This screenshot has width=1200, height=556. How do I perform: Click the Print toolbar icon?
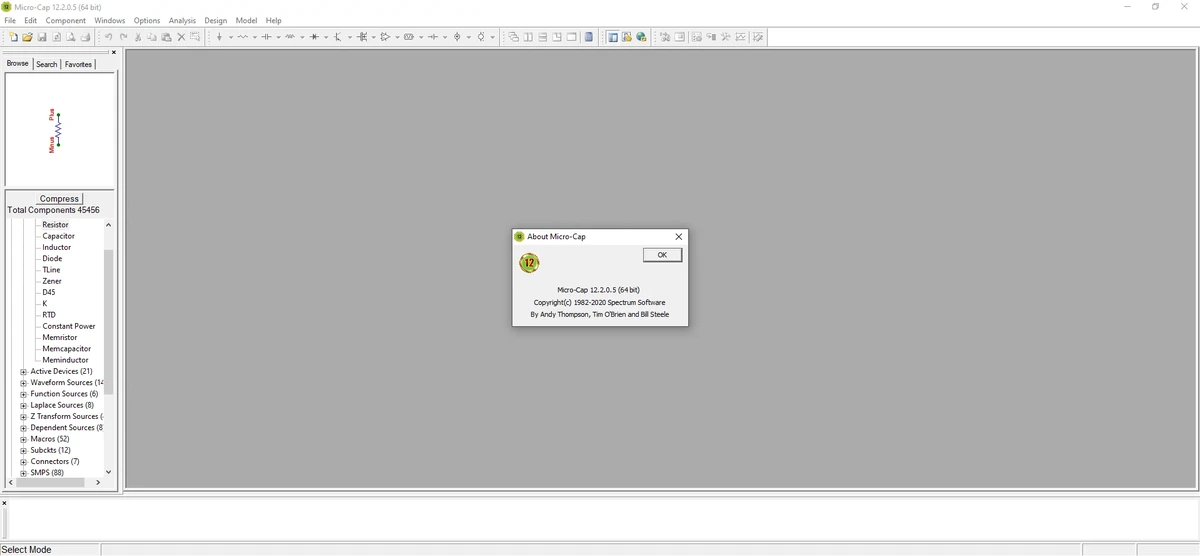point(86,37)
